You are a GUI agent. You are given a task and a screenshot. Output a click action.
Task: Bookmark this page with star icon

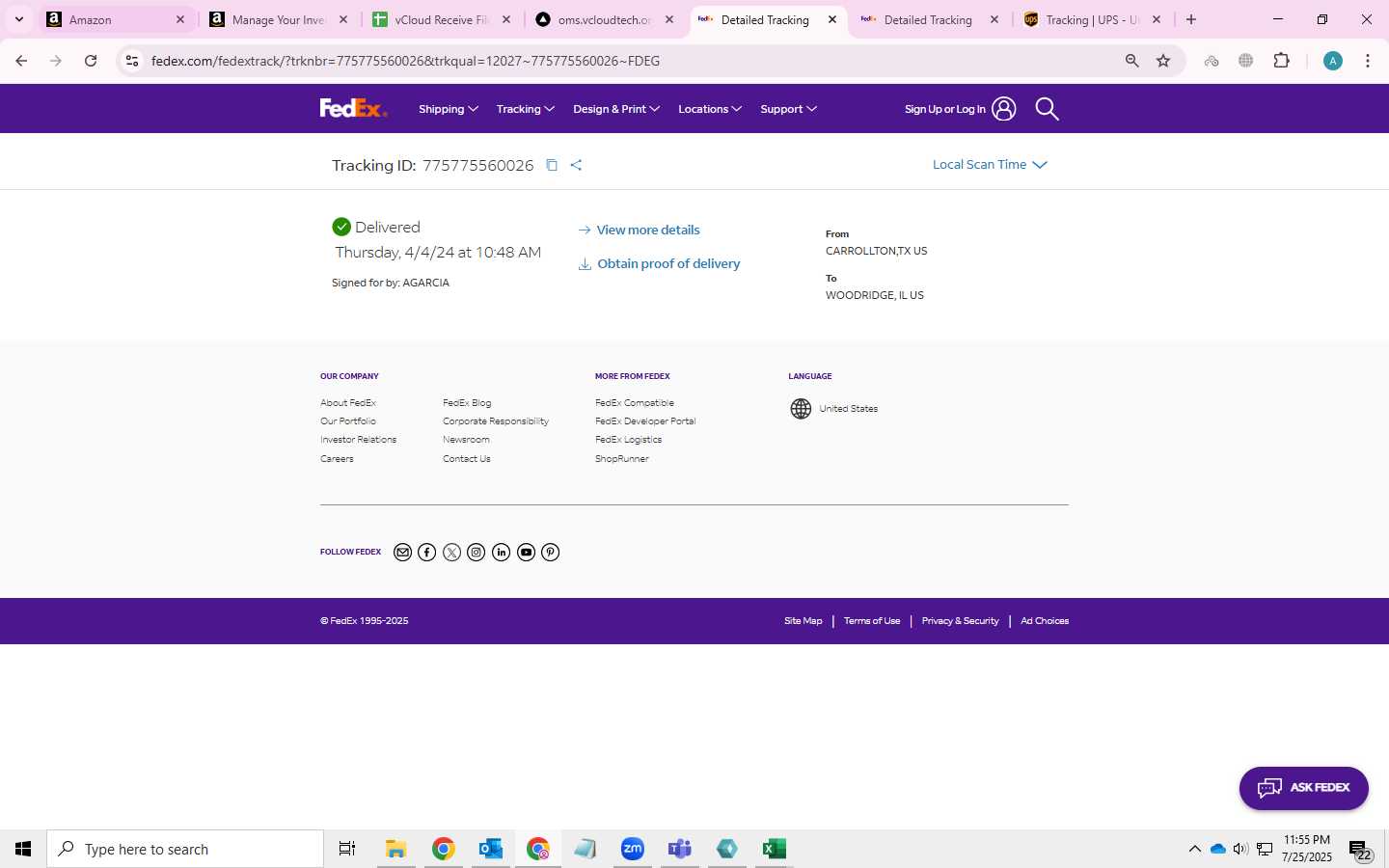[1163, 61]
